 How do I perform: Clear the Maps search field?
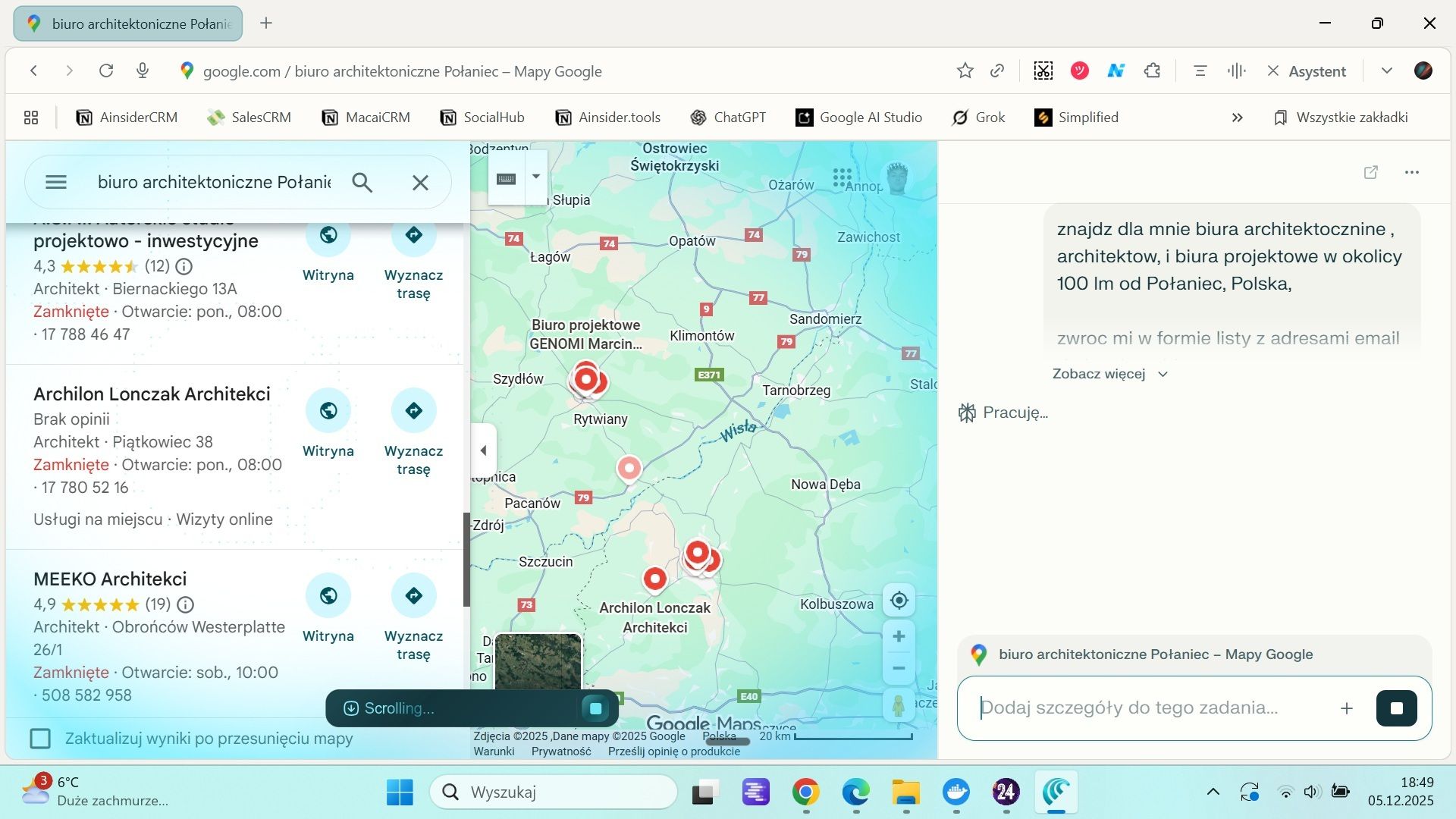420,183
